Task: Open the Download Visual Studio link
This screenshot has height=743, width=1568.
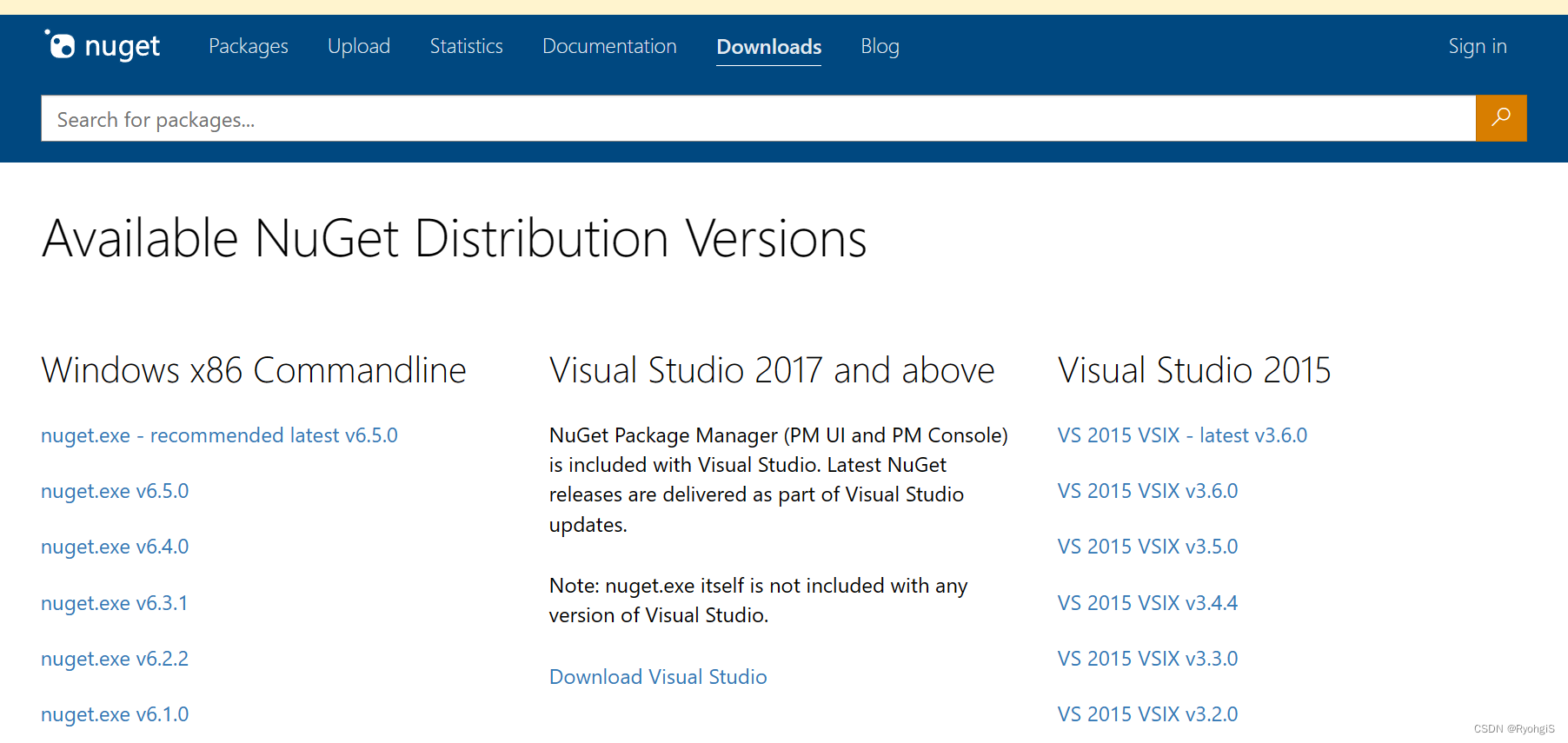Action: coord(658,677)
